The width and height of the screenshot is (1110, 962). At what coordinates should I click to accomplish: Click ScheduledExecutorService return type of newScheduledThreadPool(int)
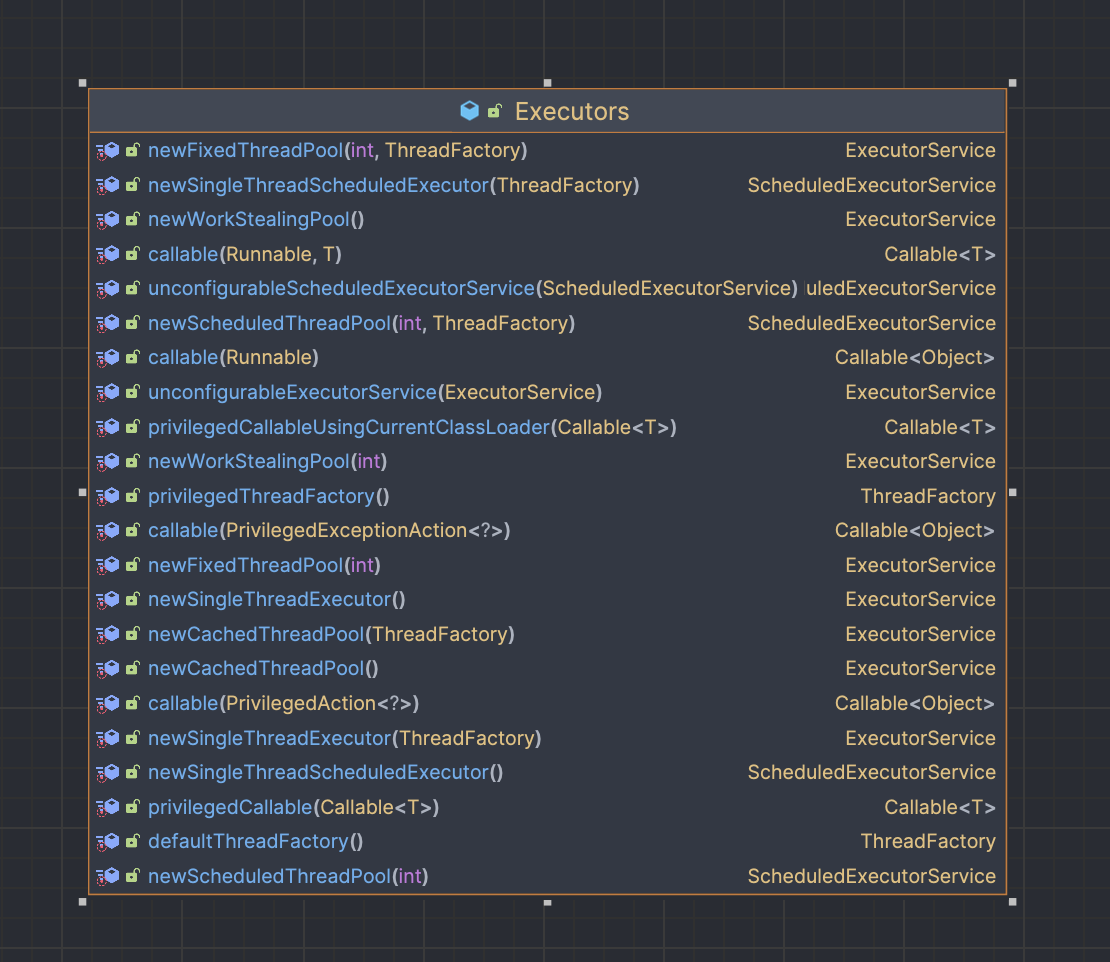click(871, 876)
